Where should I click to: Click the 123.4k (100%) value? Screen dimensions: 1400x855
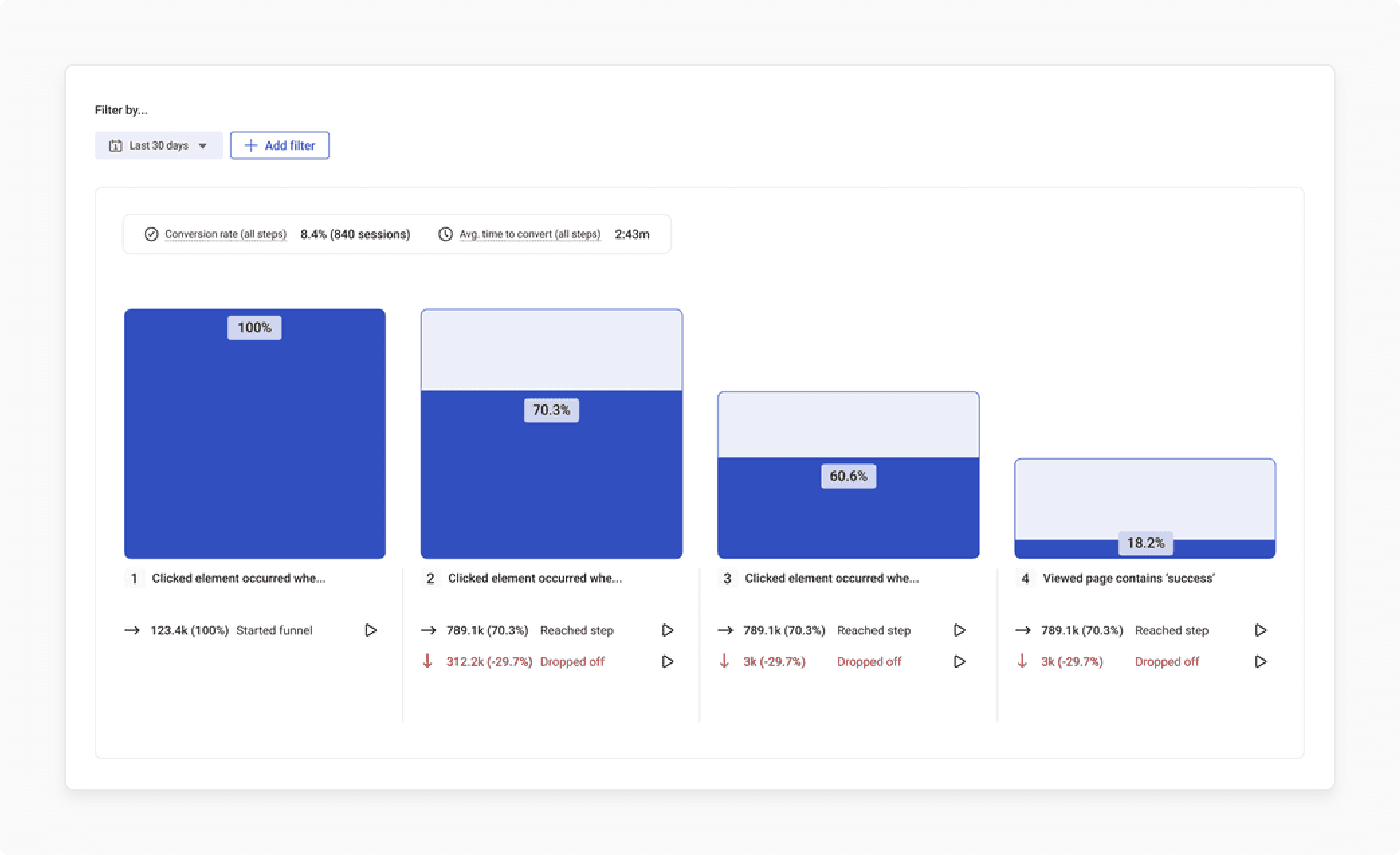[190, 630]
